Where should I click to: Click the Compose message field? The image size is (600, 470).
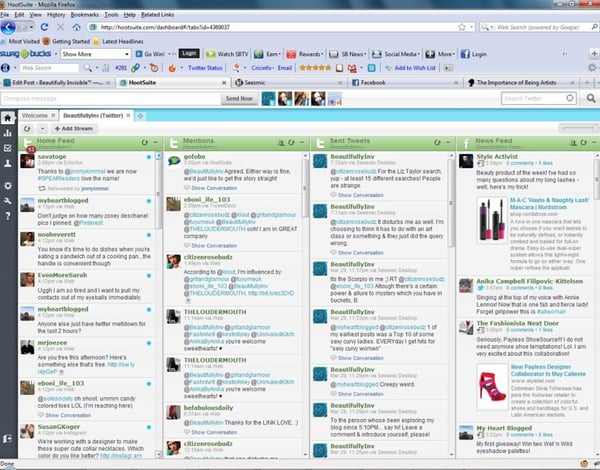pyautogui.click(x=110, y=99)
